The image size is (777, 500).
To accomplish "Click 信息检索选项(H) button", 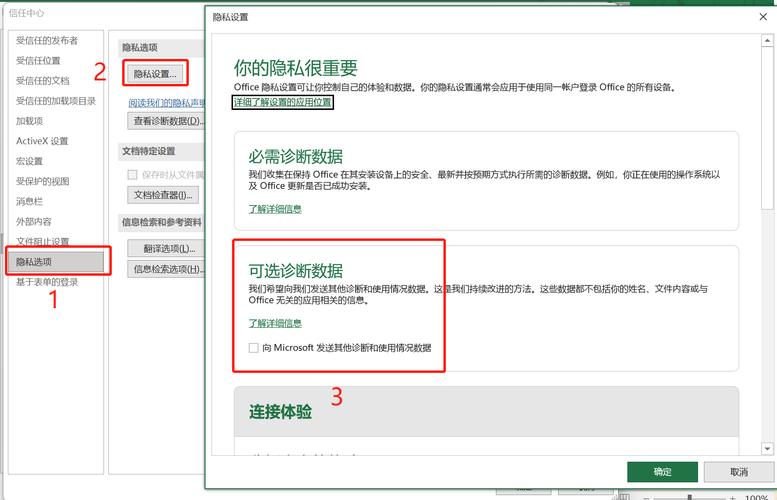I will [166, 269].
